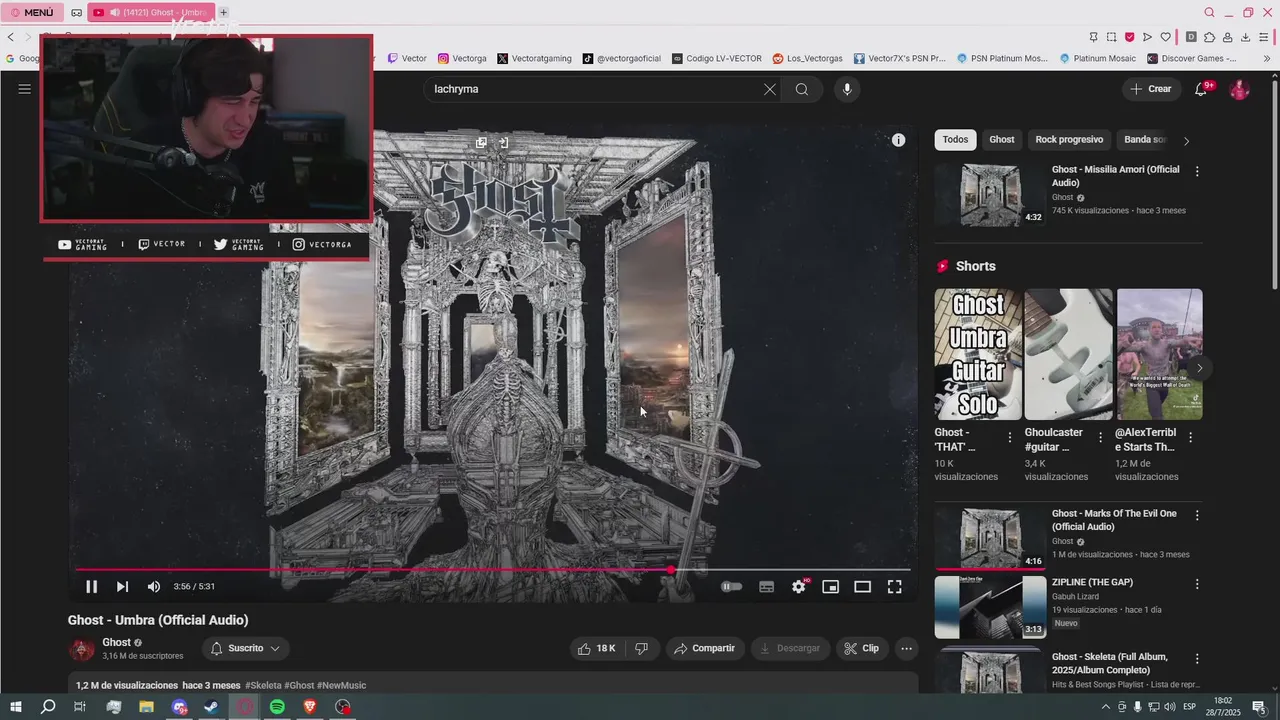This screenshot has width=1280, height=720.
Task: Enter fullscreen on the video
Action: [895, 587]
